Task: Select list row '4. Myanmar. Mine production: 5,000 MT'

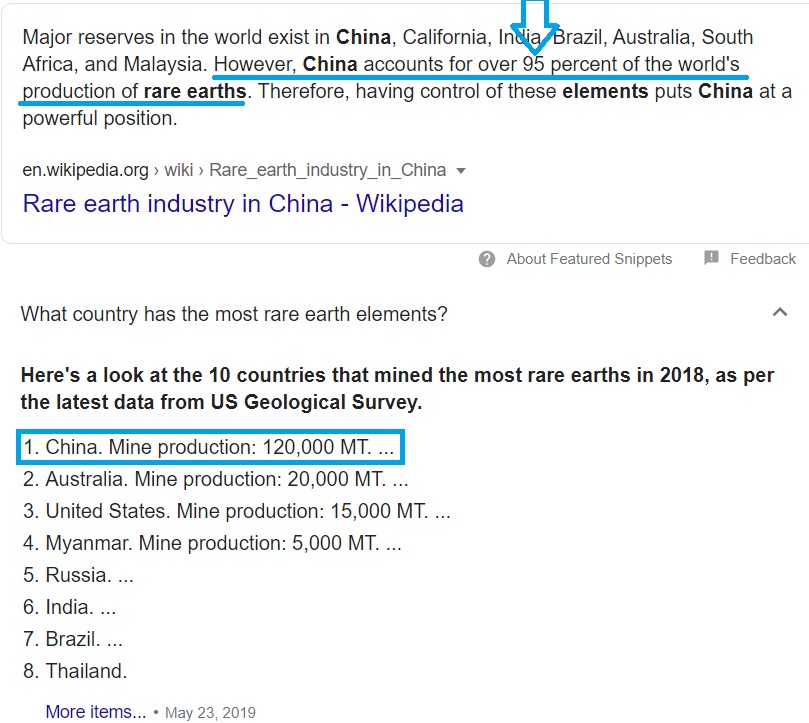Action: tap(212, 543)
